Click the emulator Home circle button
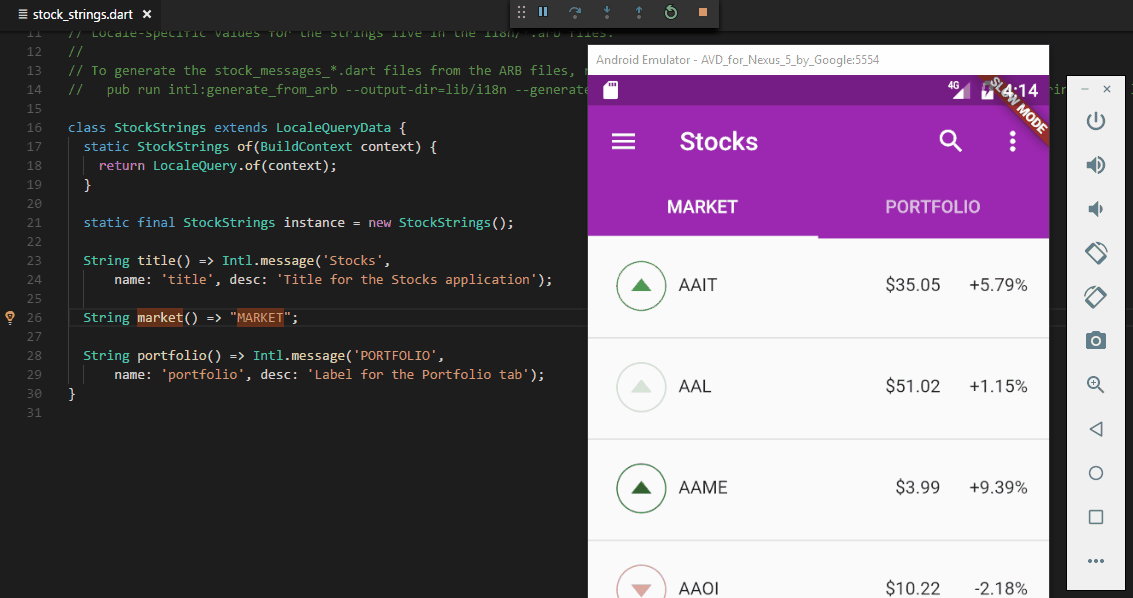Screen dimensions: 1133x598 point(1095,473)
